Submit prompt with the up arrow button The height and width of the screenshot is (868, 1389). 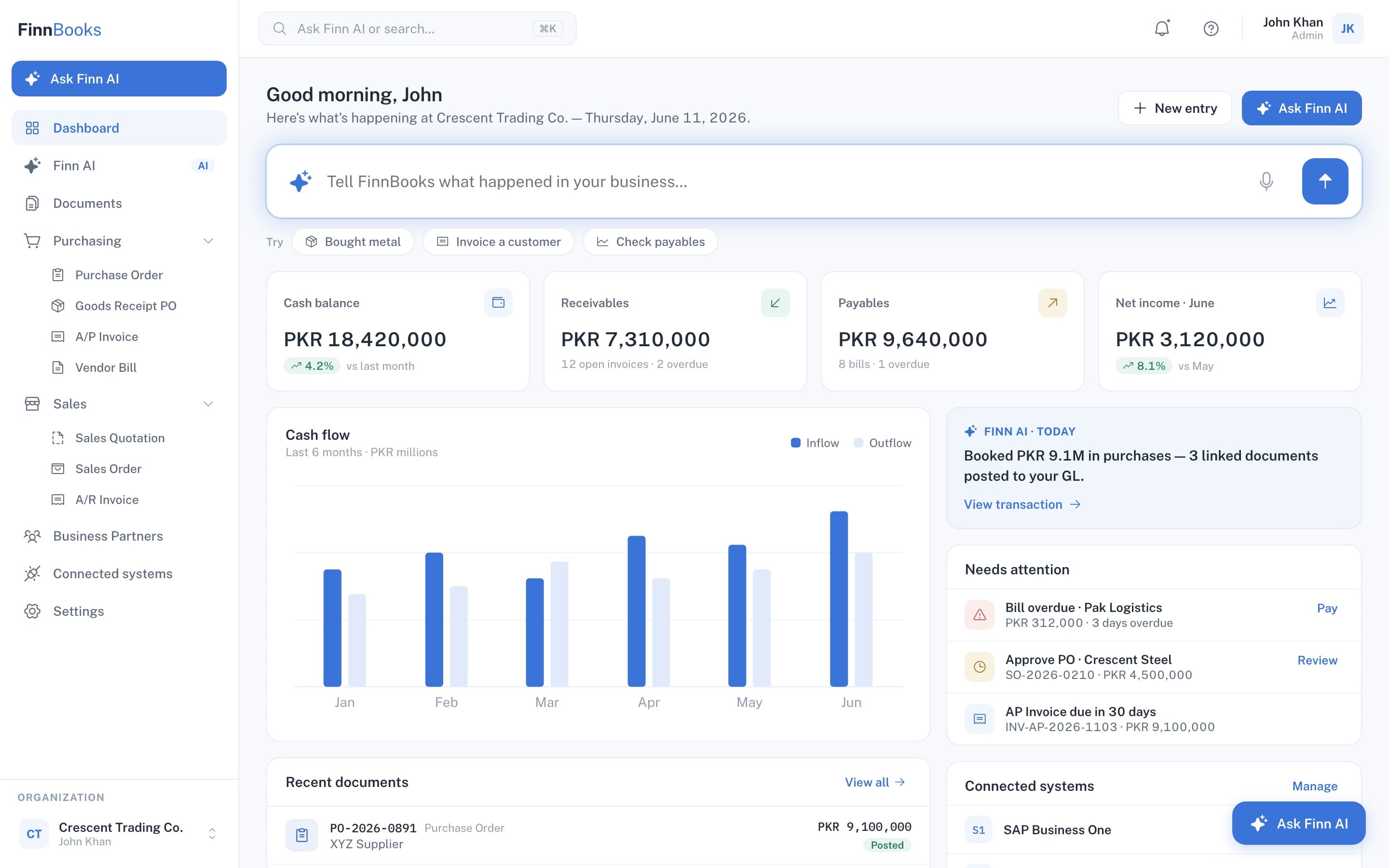[1325, 181]
